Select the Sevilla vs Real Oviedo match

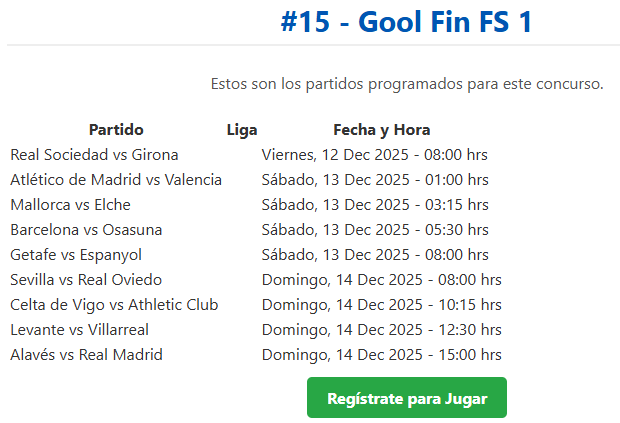[x=86, y=280]
